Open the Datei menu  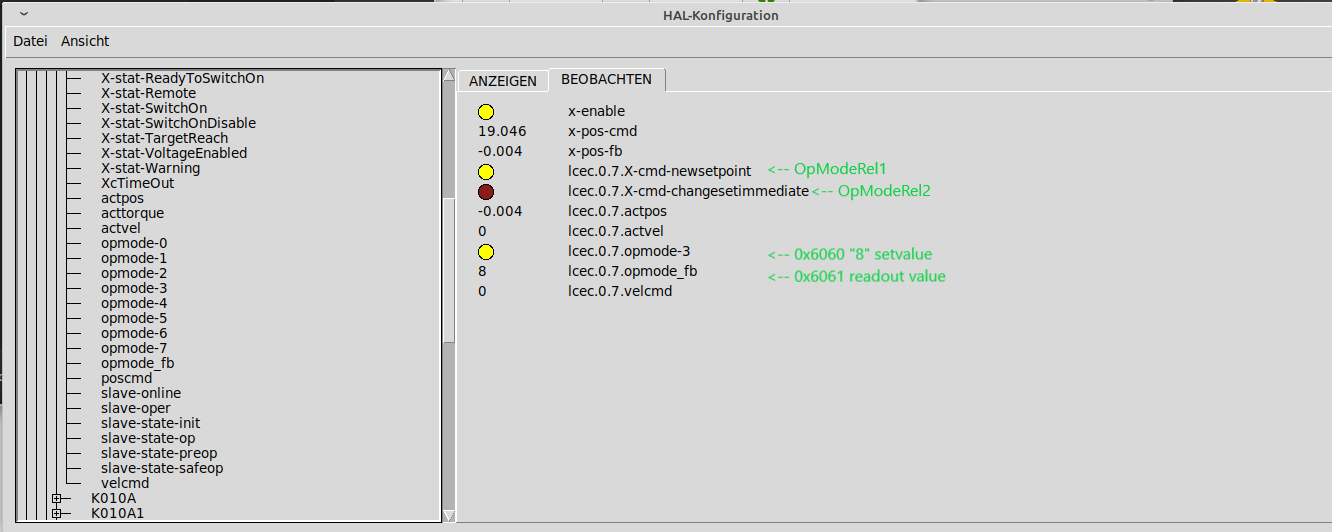[30, 41]
